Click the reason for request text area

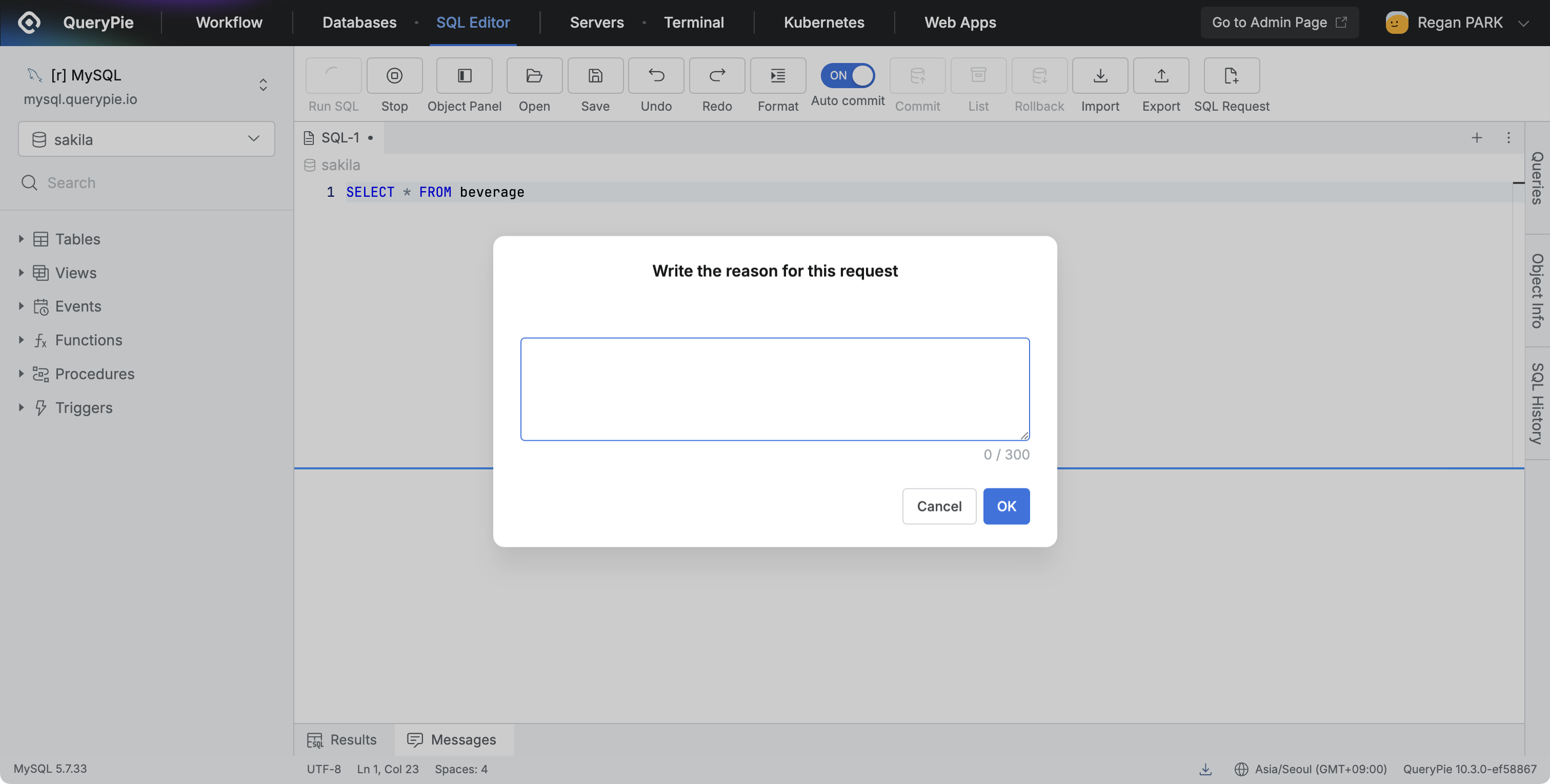click(x=774, y=389)
